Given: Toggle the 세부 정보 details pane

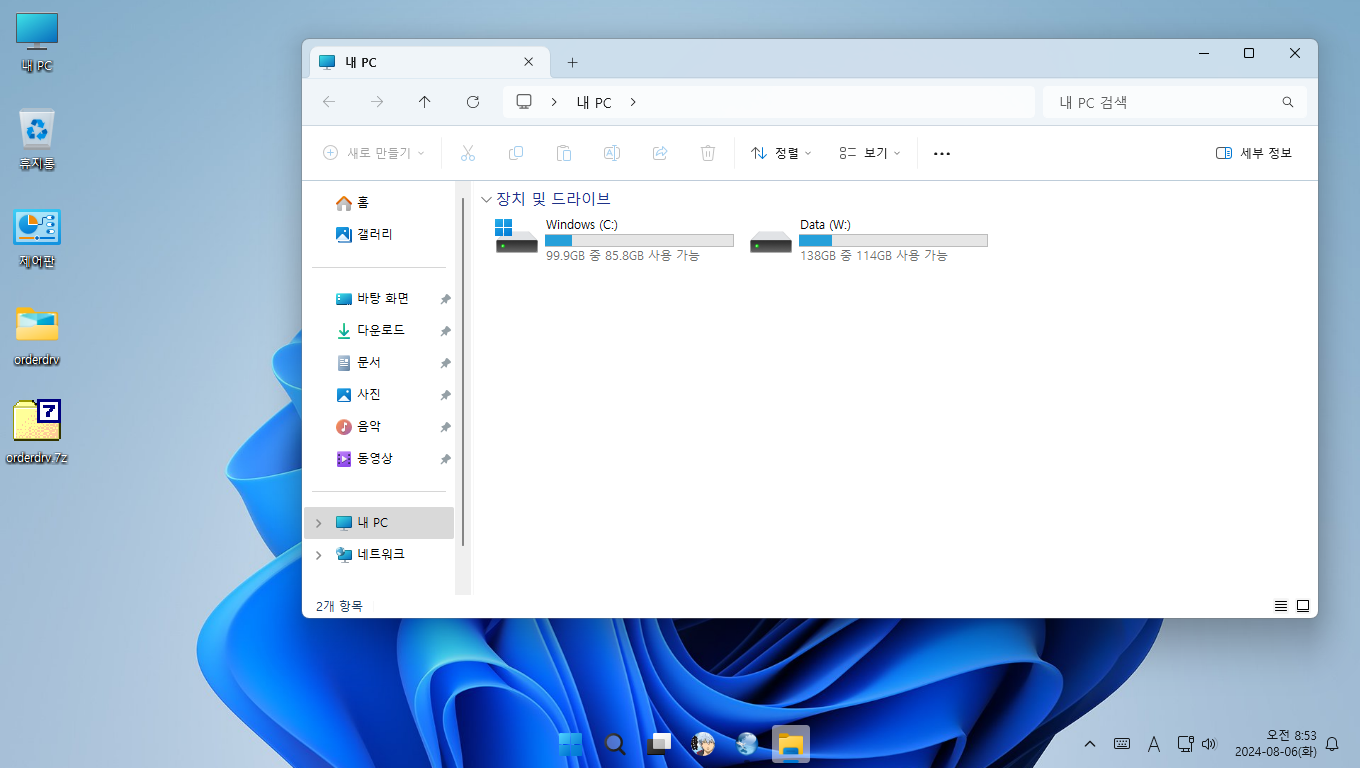Looking at the screenshot, I should (x=1254, y=153).
